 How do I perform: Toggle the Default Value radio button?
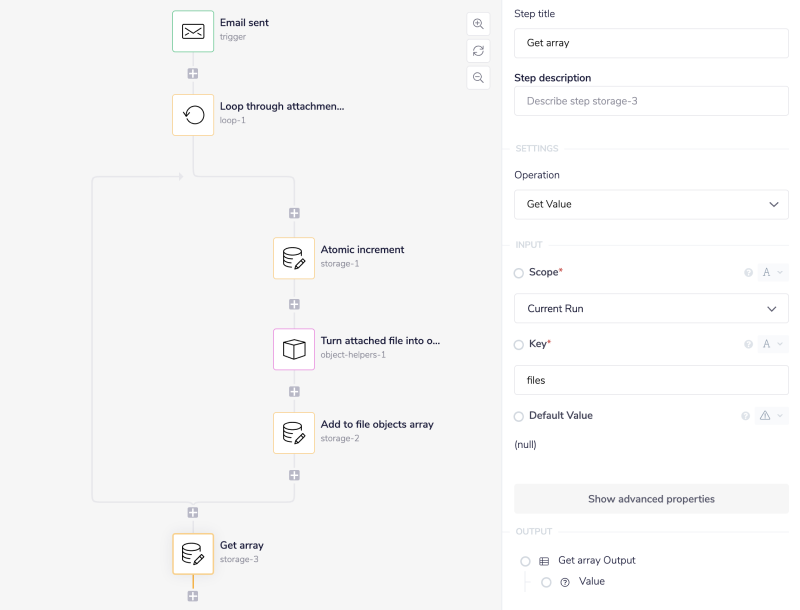click(519, 416)
